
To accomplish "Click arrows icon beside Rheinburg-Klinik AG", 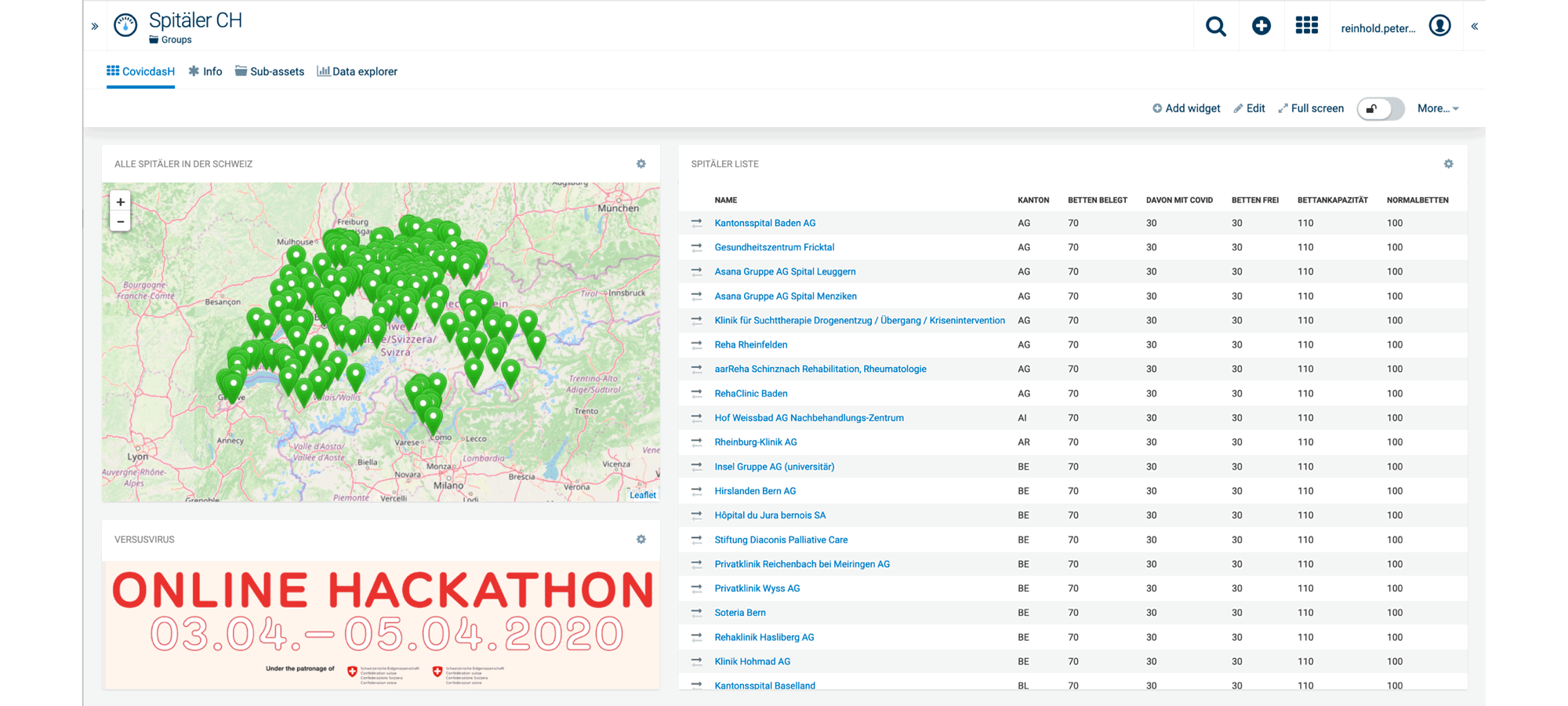I will click(x=697, y=442).
